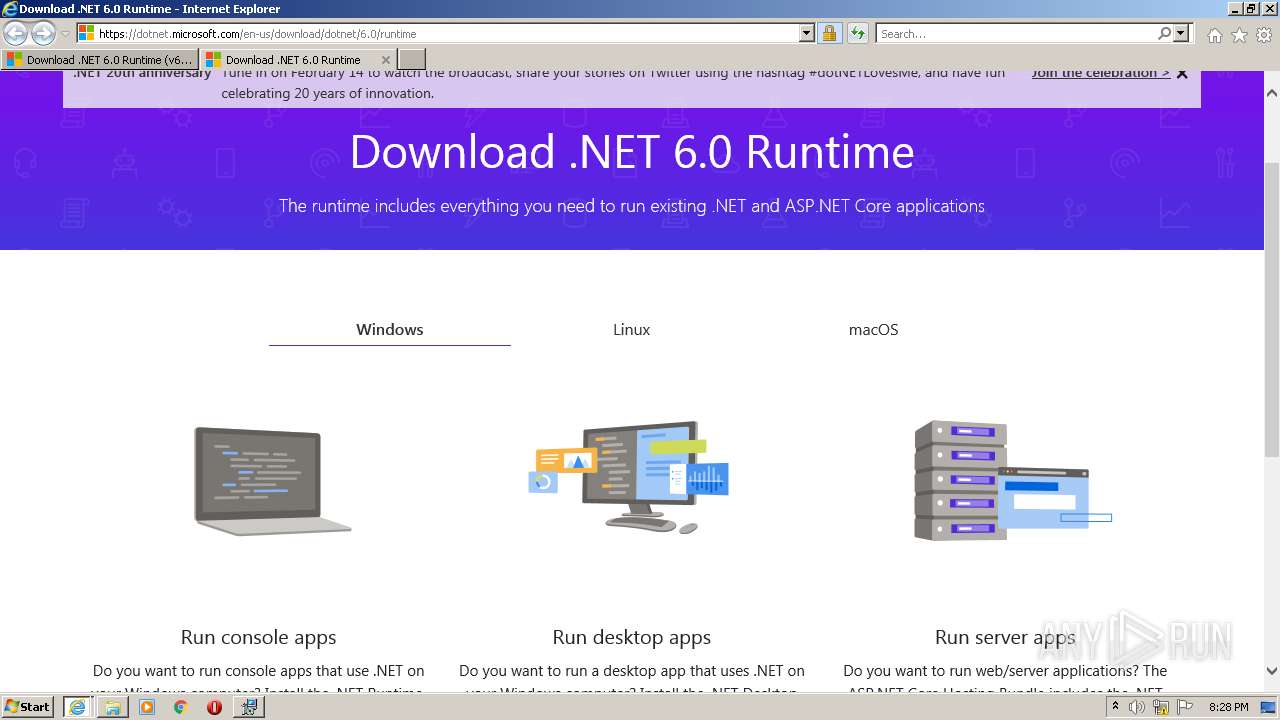Click the security lock icon
The height and width of the screenshot is (720, 1280).
point(829,34)
